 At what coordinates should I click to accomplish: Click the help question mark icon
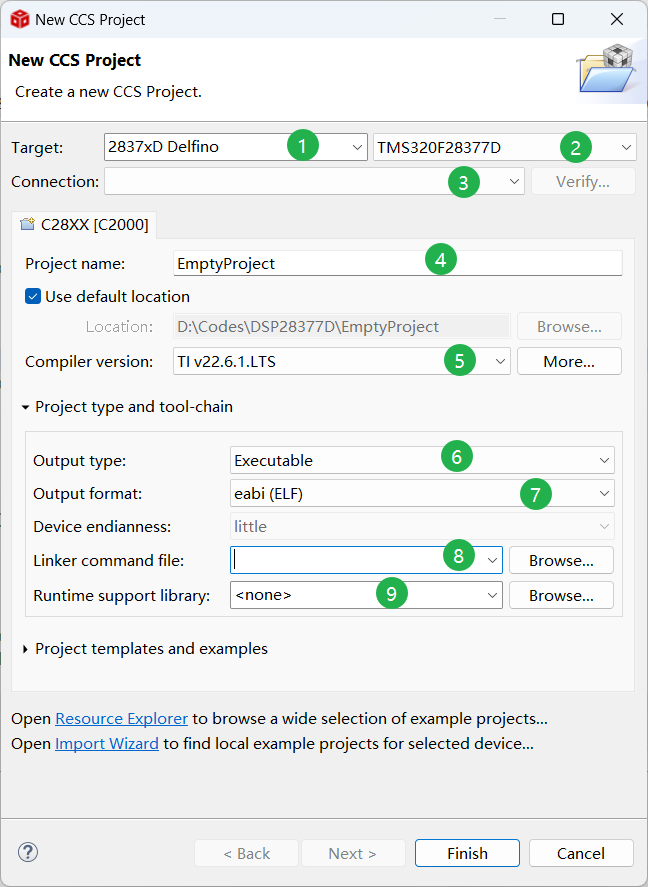pos(28,853)
